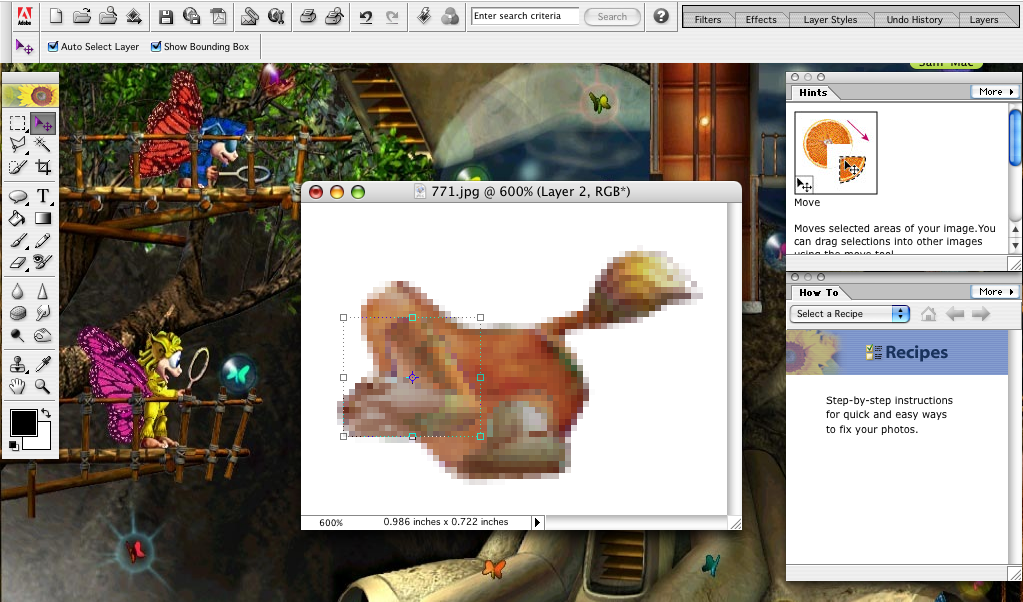Viewport: 1023px width, 602px height.
Task: Click the Enter search criteria field
Action: pos(525,16)
